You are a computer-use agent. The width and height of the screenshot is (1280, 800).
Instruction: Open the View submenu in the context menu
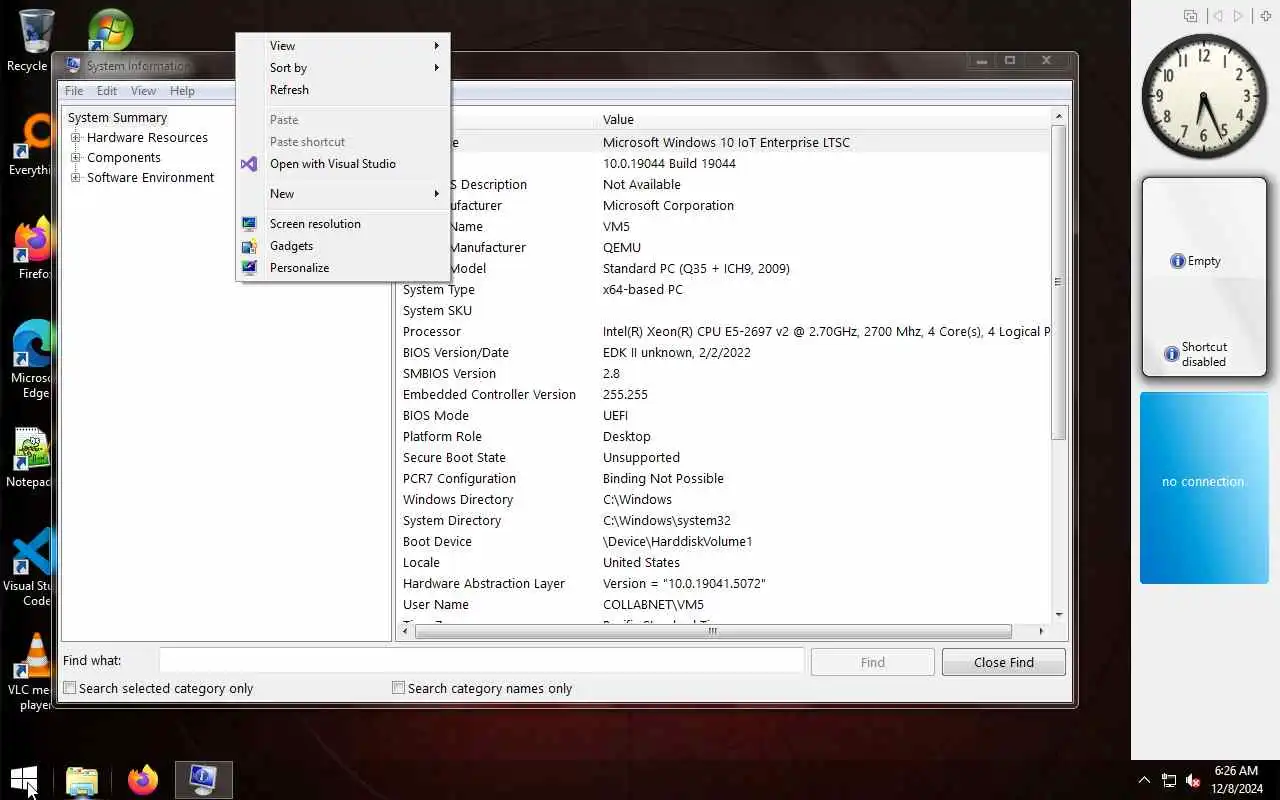point(343,46)
